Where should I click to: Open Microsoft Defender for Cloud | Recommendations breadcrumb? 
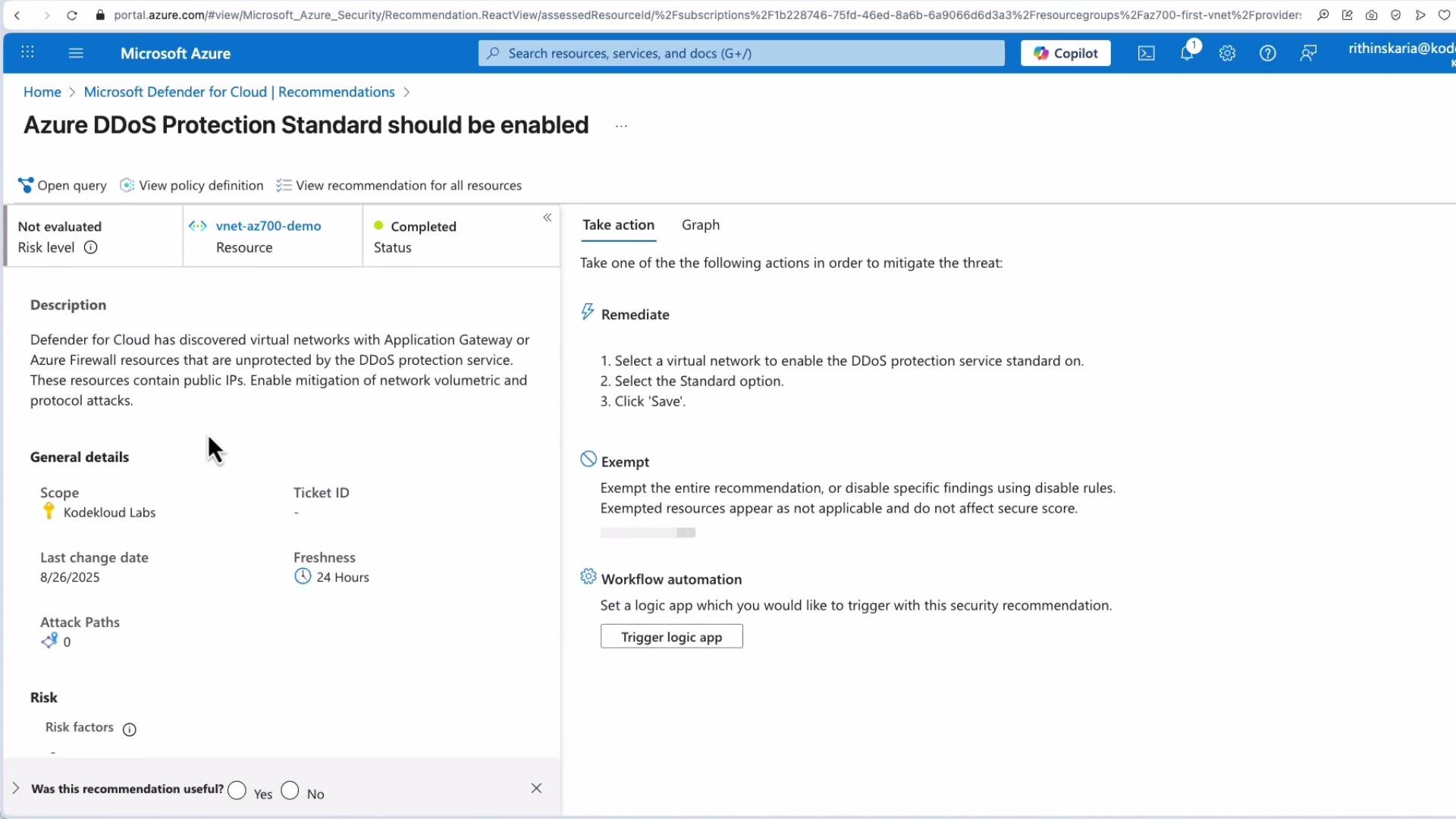click(x=239, y=92)
